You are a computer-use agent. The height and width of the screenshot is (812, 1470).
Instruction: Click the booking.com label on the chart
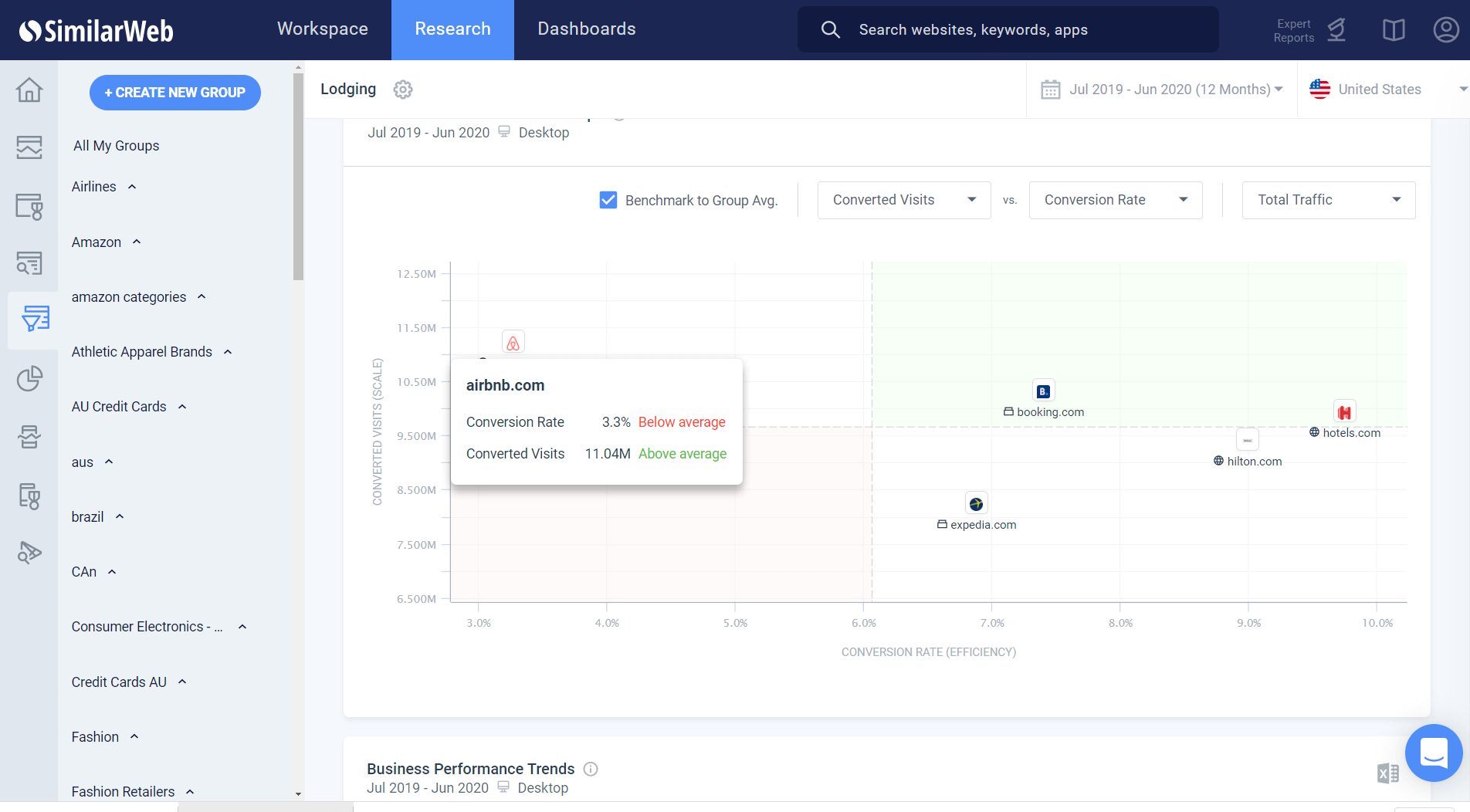click(x=1050, y=412)
